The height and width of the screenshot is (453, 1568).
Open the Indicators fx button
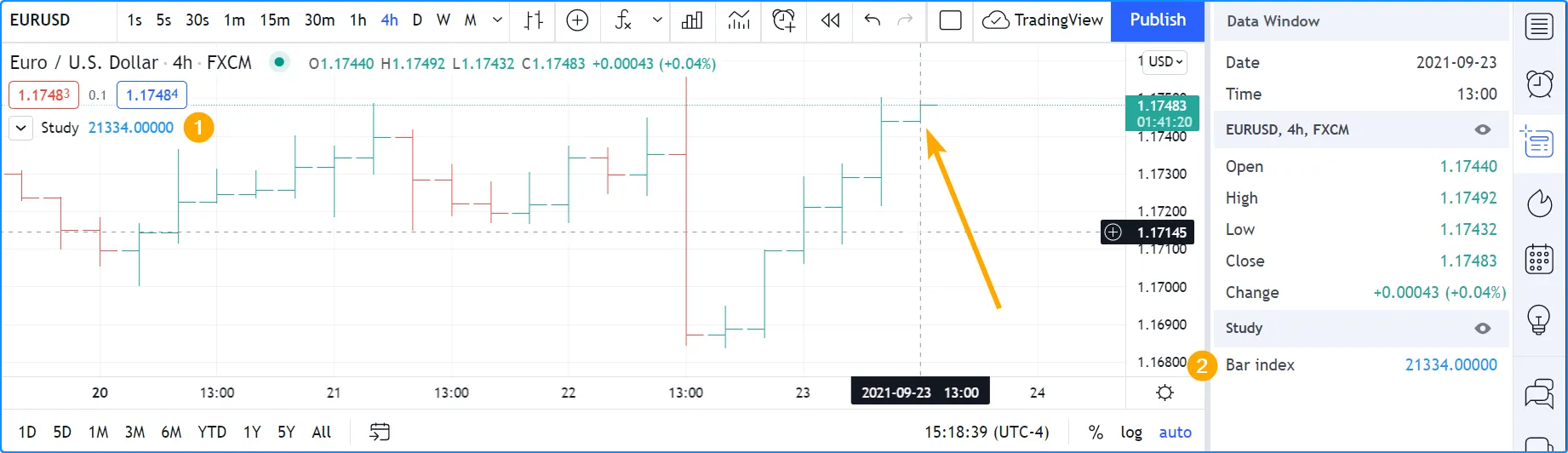[624, 20]
